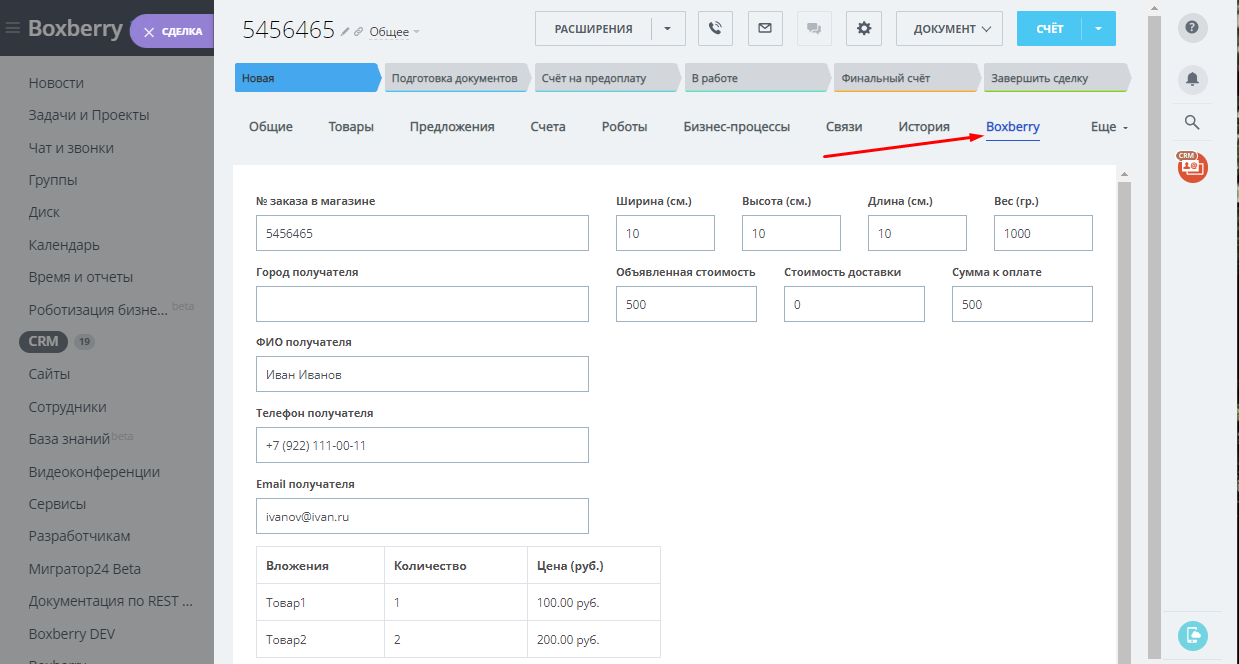Open Задачи и Проекты in left menu
The height and width of the screenshot is (664, 1239).
point(89,115)
